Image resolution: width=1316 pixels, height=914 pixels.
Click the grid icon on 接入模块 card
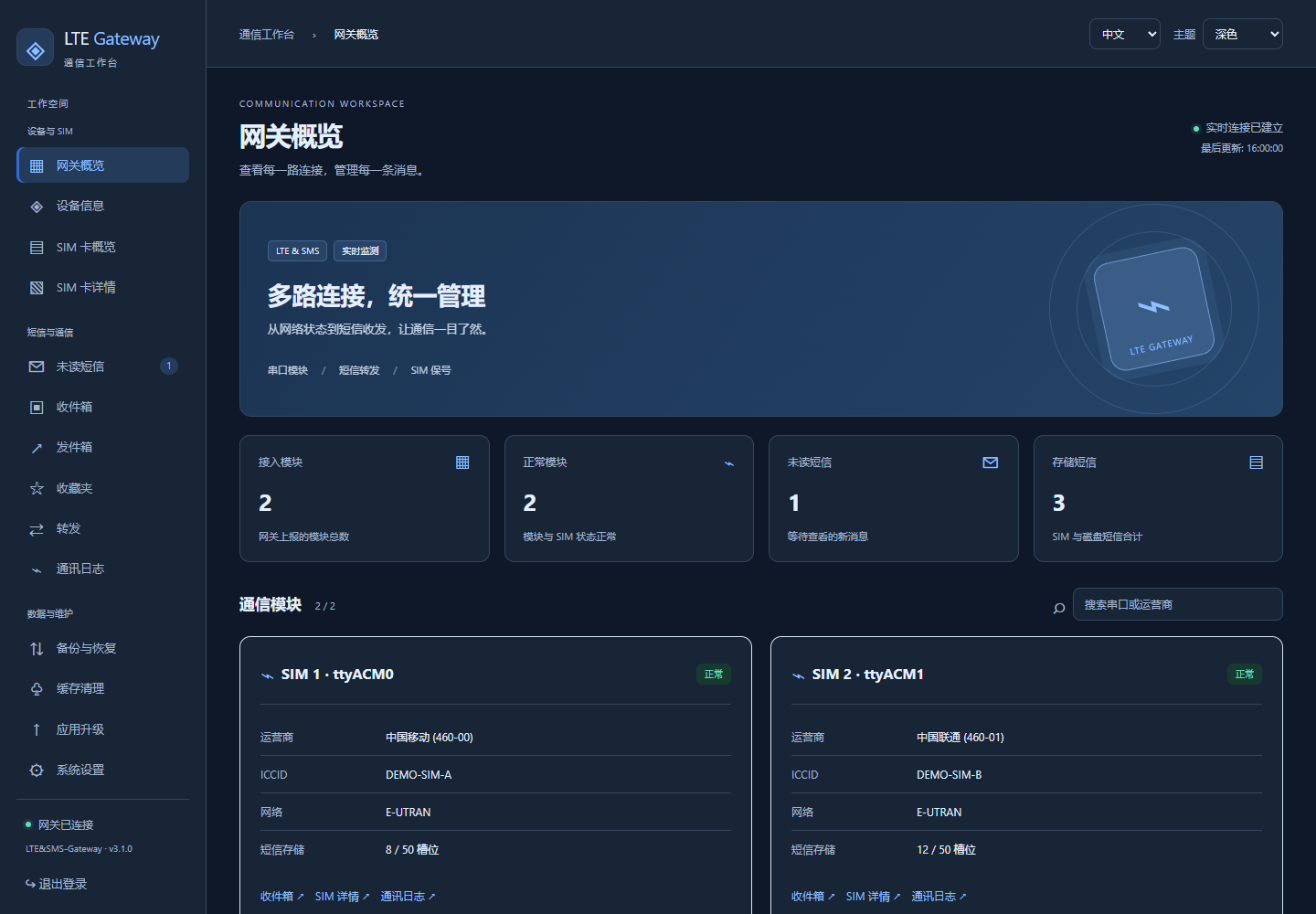click(x=462, y=462)
